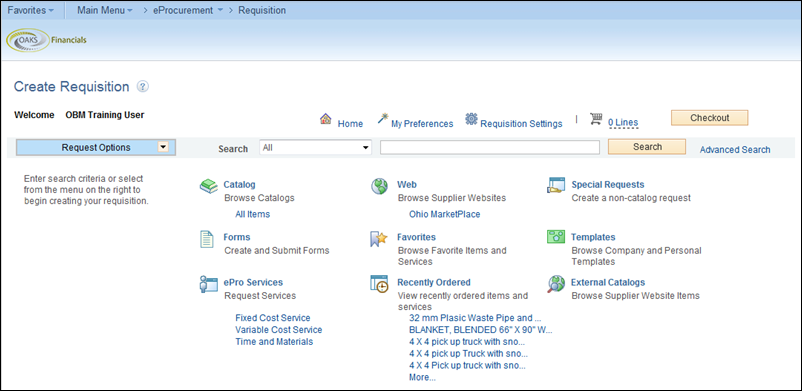Click the More... link
Screen dimensions: 802x391
422,378
